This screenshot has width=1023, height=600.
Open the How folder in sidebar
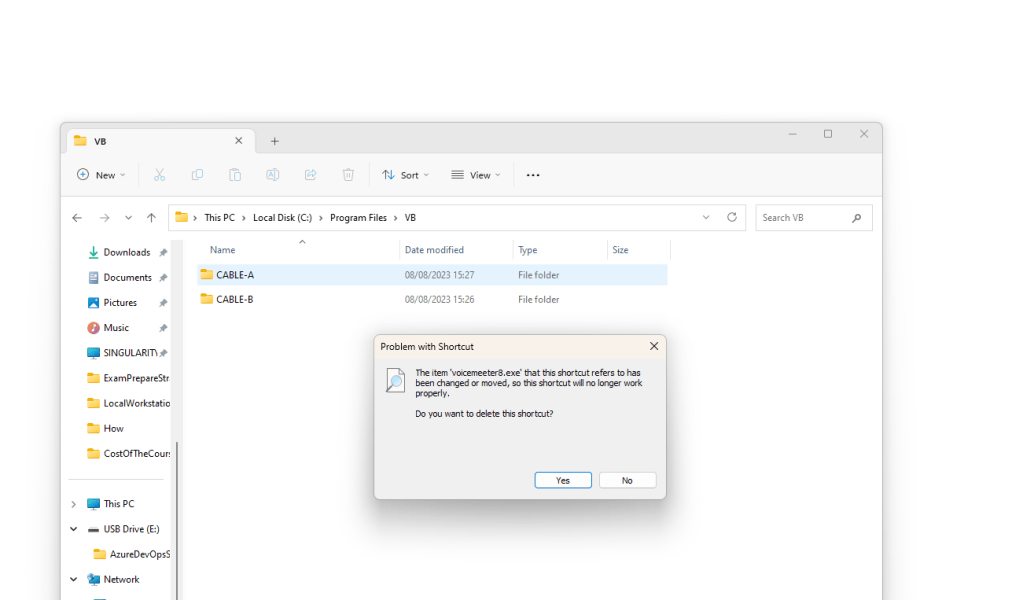(x=113, y=428)
